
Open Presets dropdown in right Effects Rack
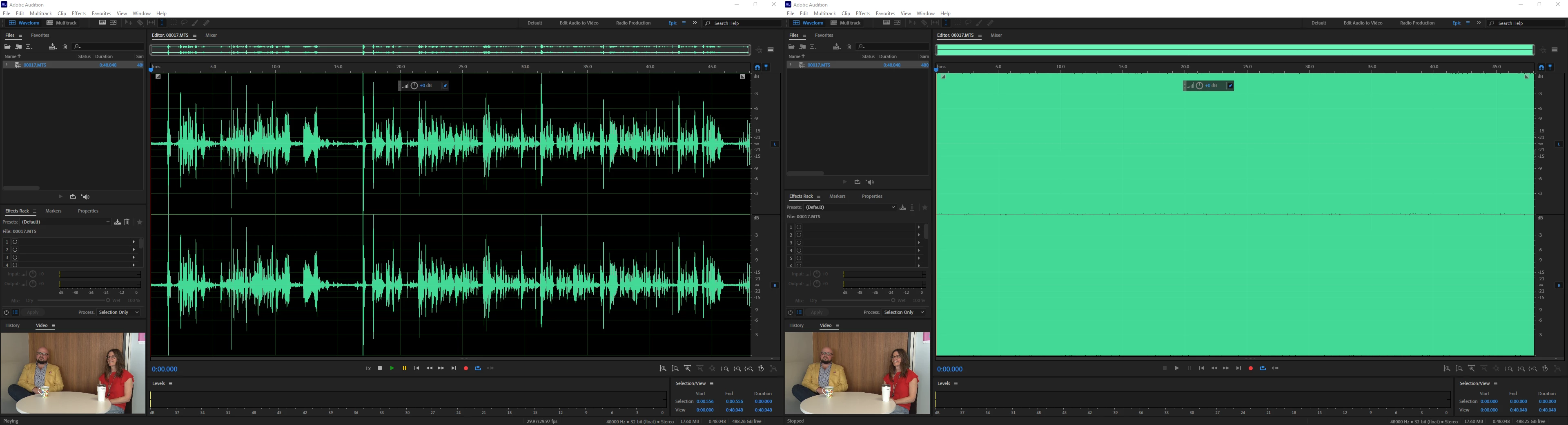850,208
